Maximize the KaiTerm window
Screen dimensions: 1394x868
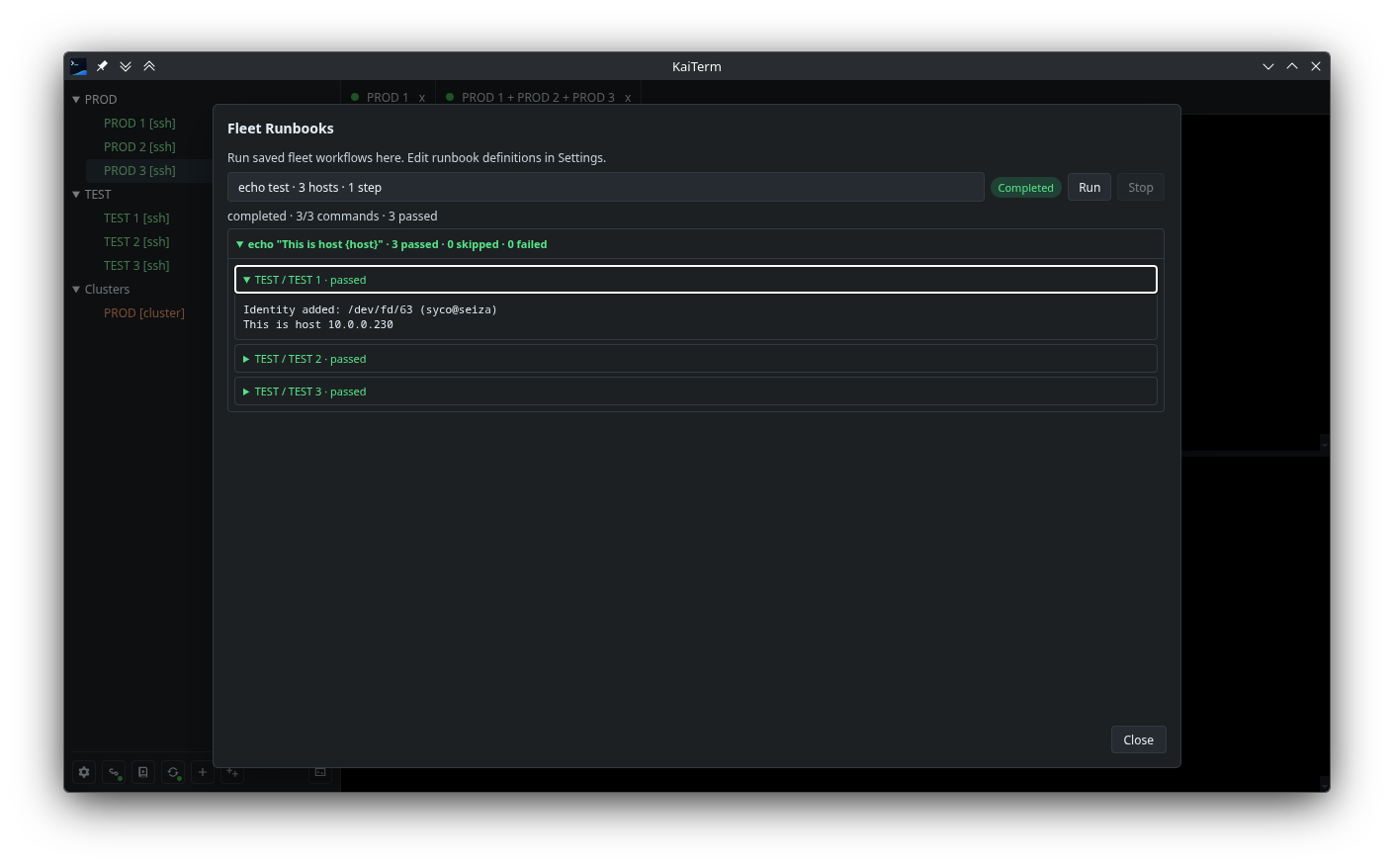click(1292, 66)
